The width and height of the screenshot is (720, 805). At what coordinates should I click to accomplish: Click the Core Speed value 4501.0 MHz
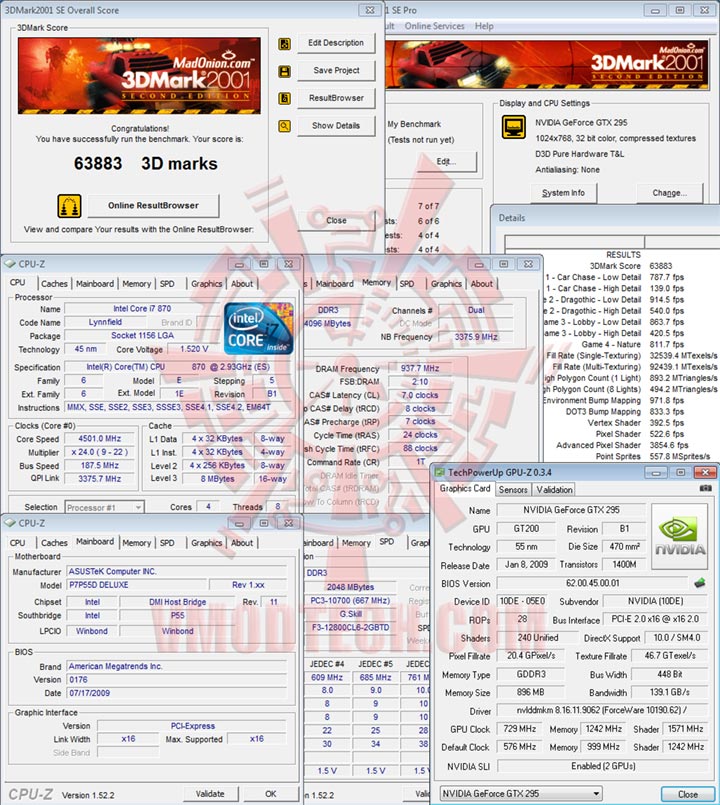(100, 439)
